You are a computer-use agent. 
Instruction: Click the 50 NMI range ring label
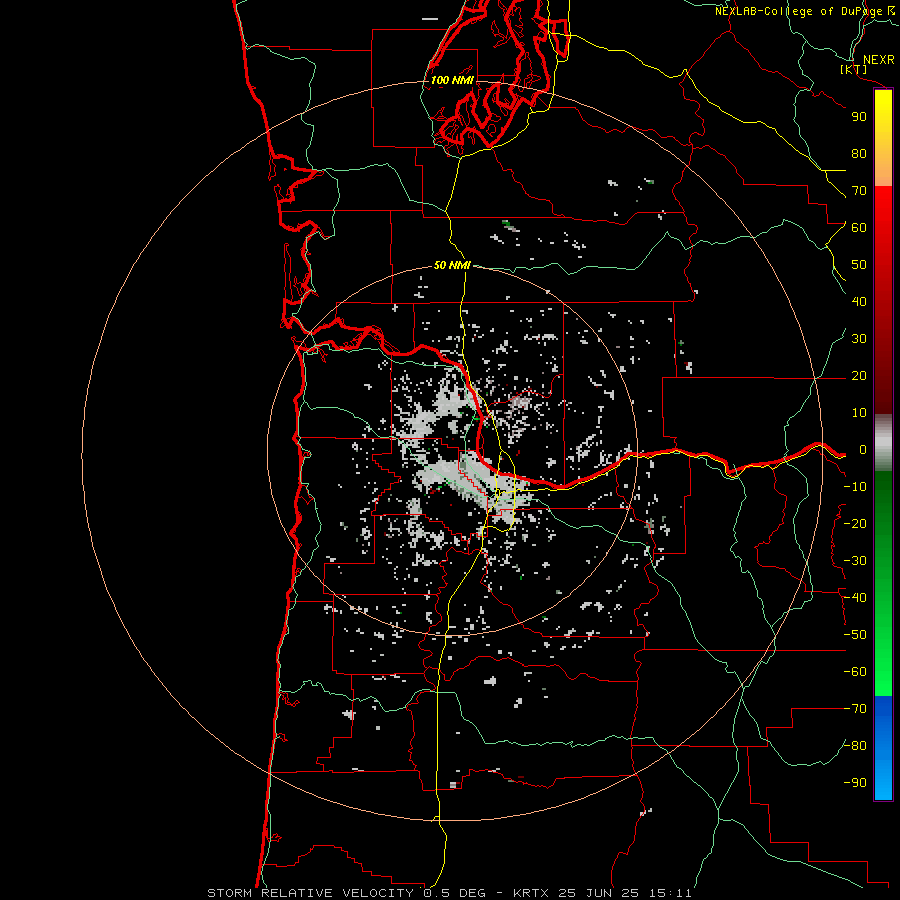click(x=452, y=265)
